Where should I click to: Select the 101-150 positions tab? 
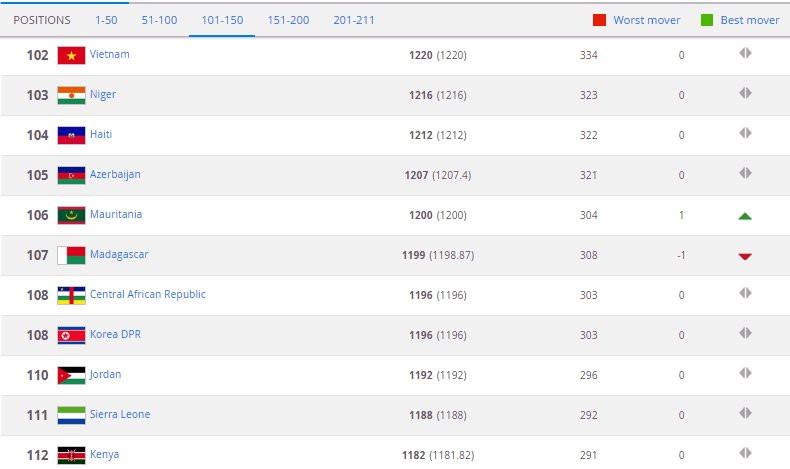click(222, 20)
